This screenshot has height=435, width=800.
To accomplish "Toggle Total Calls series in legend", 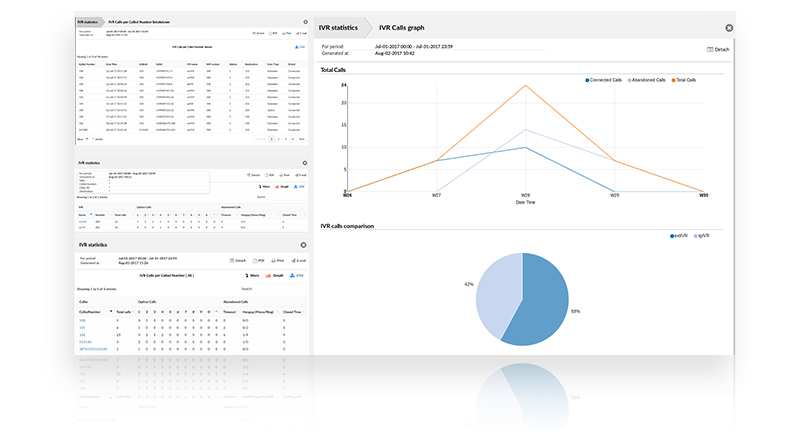I will pos(684,80).
